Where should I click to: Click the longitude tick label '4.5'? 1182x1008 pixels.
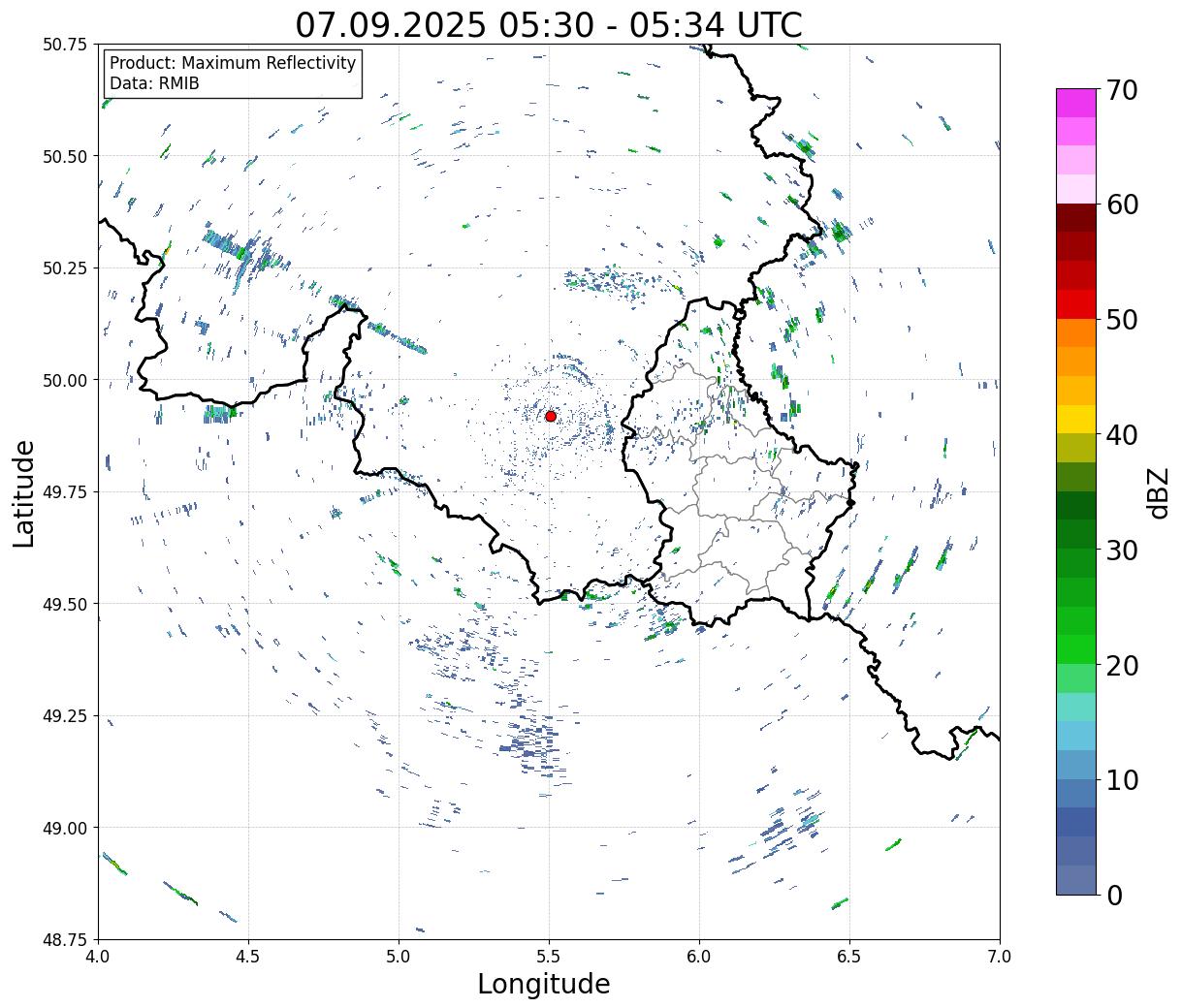(248, 957)
